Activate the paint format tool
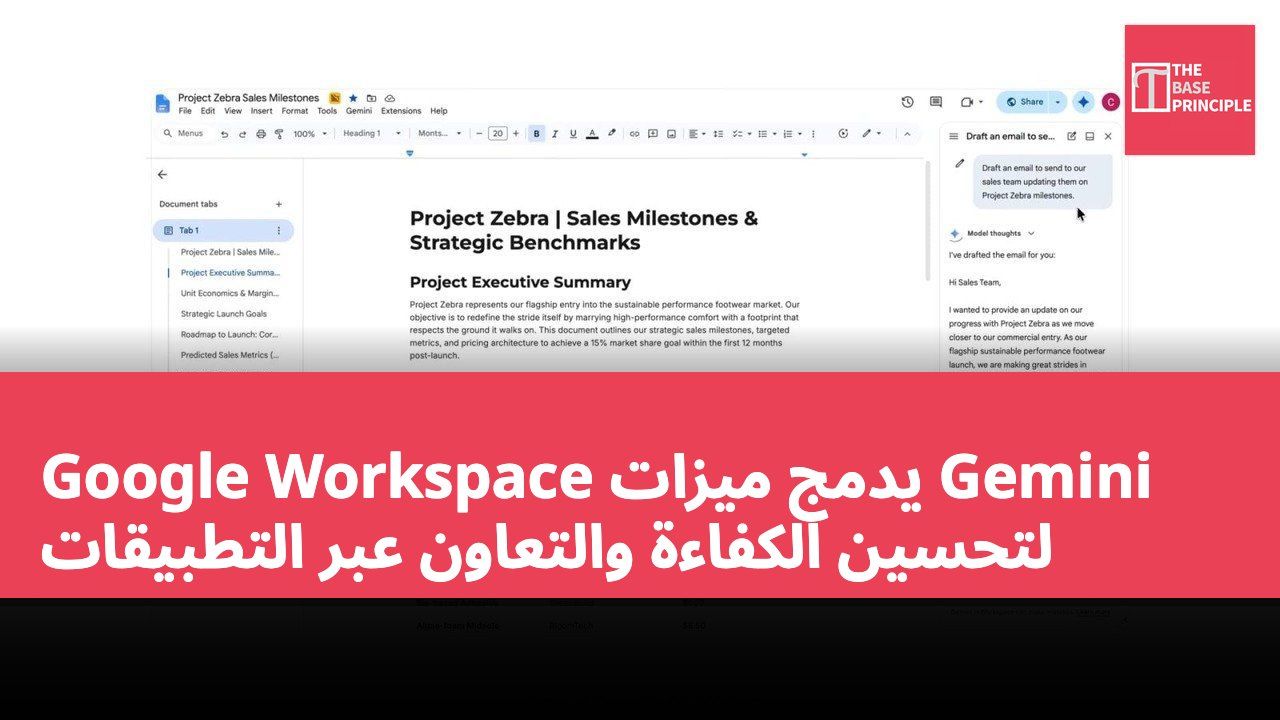Image resolution: width=1280 pixels, height=720 pixels. pyautogui.click(x=279, y=133)
